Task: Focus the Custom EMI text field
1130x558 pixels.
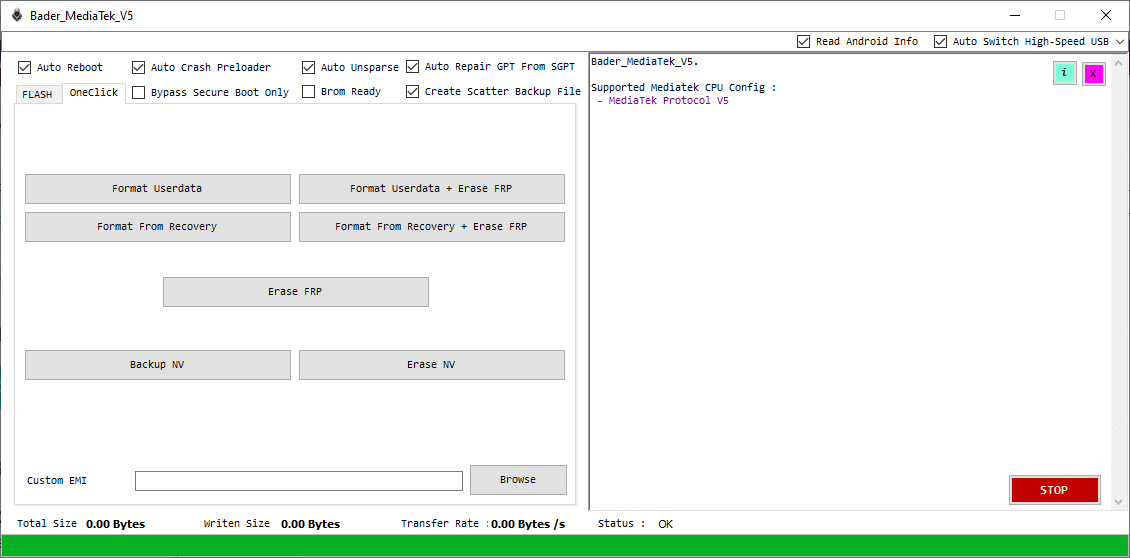Action: 298,481
